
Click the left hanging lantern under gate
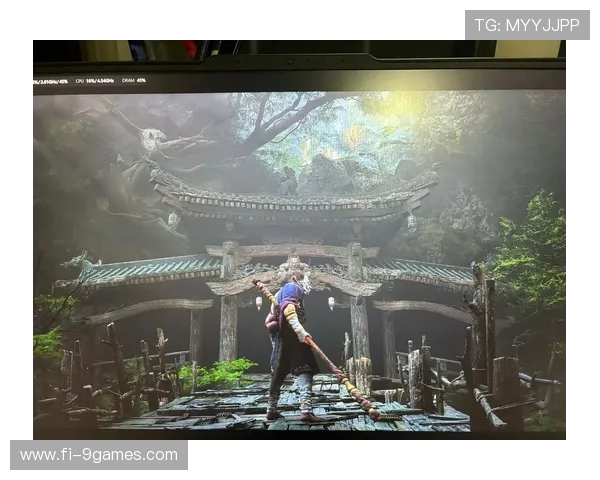(x=258, y=302)
